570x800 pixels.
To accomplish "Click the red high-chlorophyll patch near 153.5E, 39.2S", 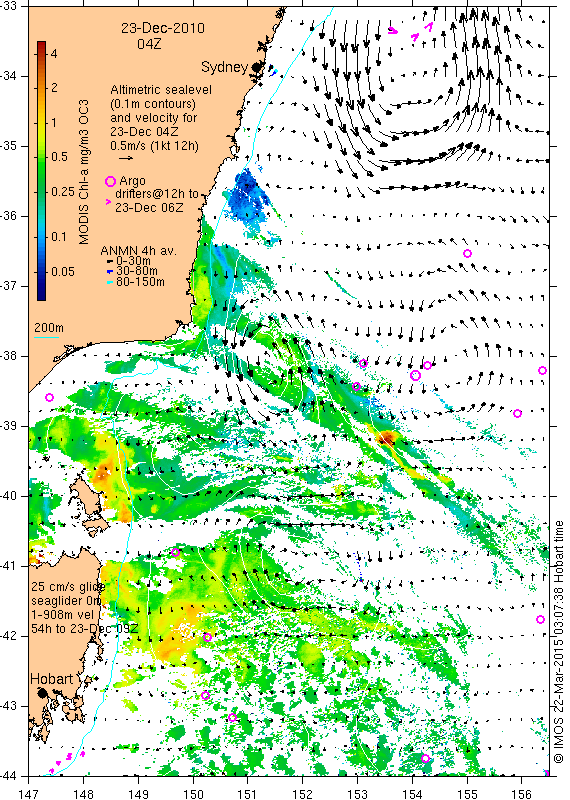I will coord(386,438).
